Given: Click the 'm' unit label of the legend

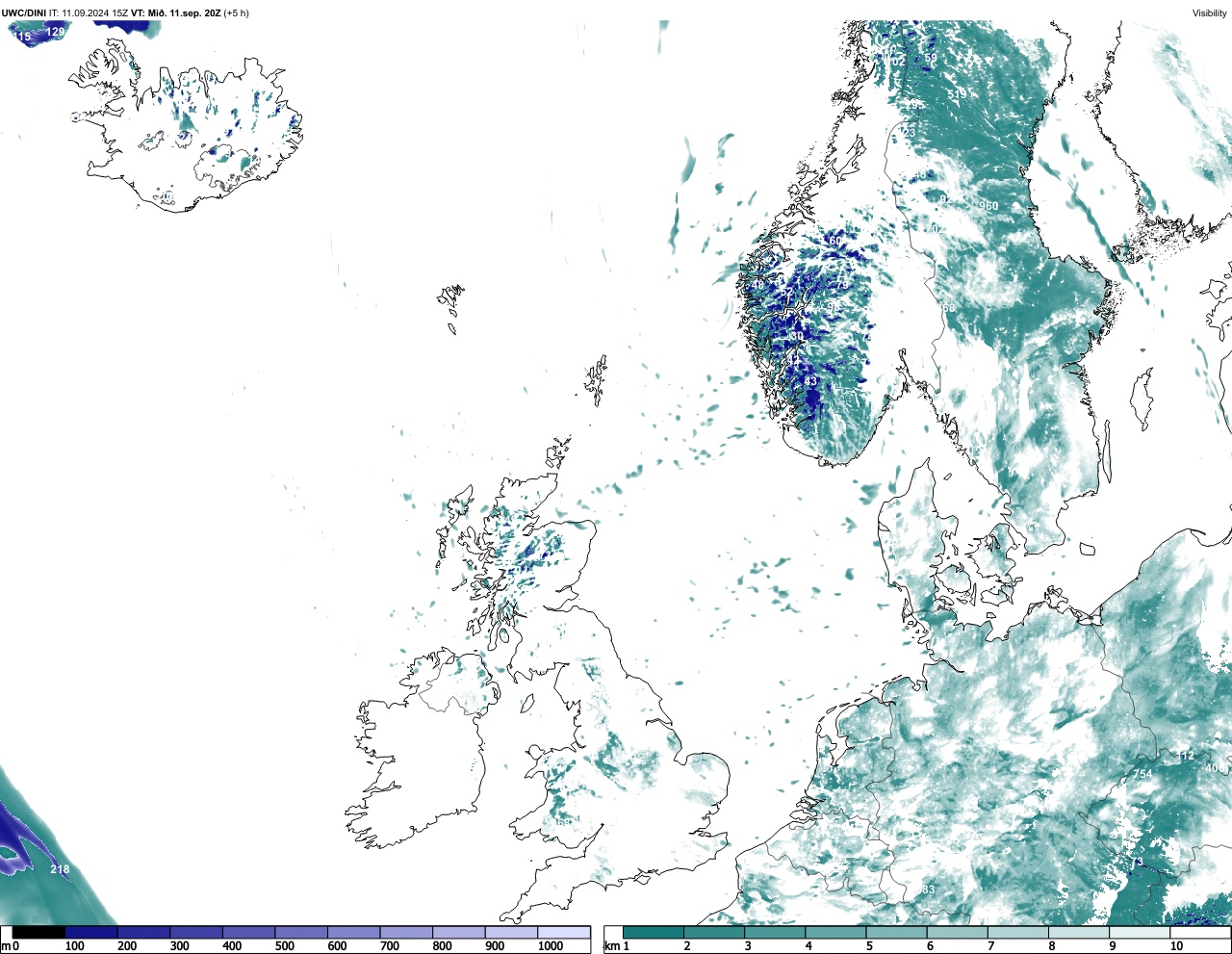Looking at the screenshot, I should click(x=6, y=947).
